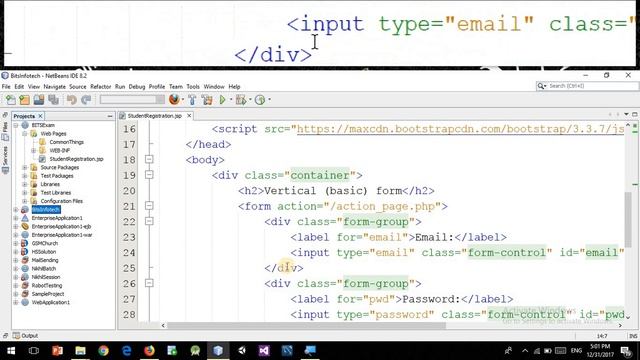640x360 pixels.
Task: Collapse the body code fold on line 18
Action: [149, 159]
